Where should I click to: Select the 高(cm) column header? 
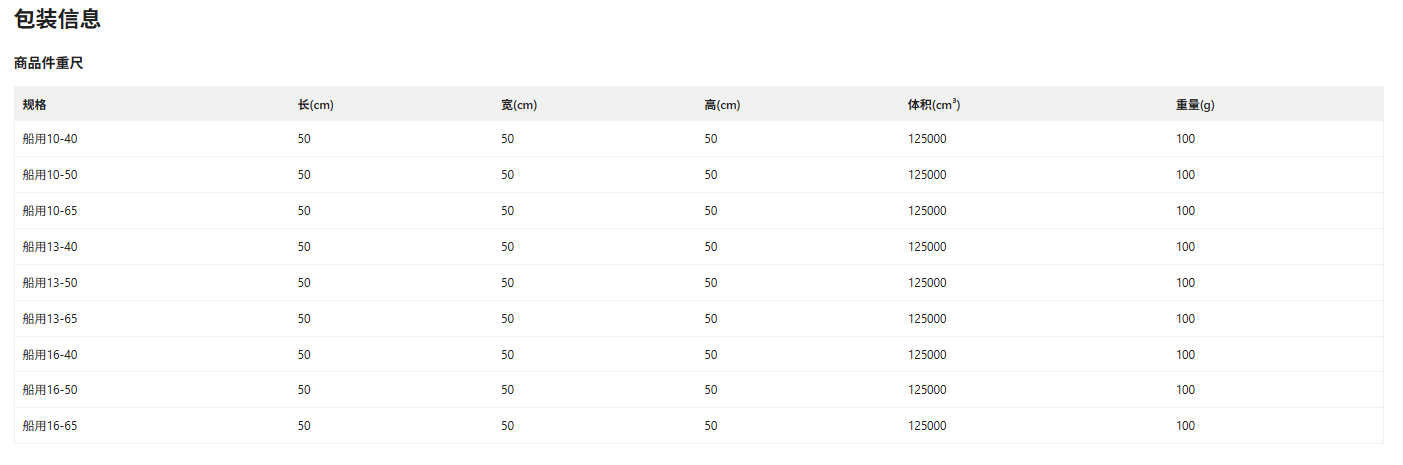[722, 105]
